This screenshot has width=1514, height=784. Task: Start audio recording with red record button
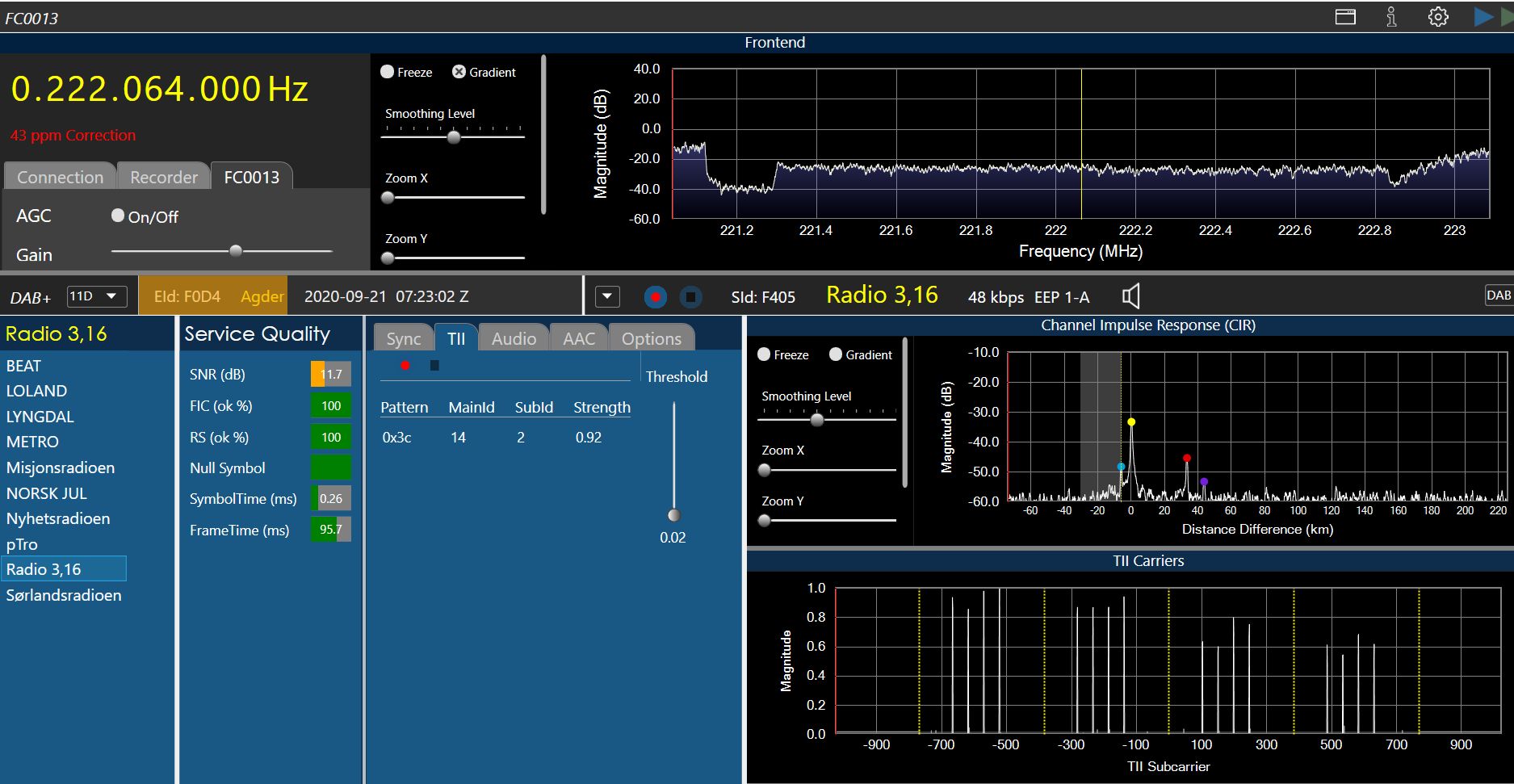[x=655, y=297]
